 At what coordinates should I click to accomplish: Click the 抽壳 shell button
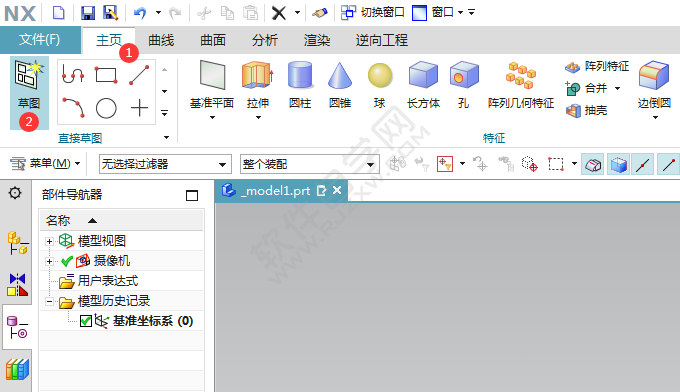[586, 111]
